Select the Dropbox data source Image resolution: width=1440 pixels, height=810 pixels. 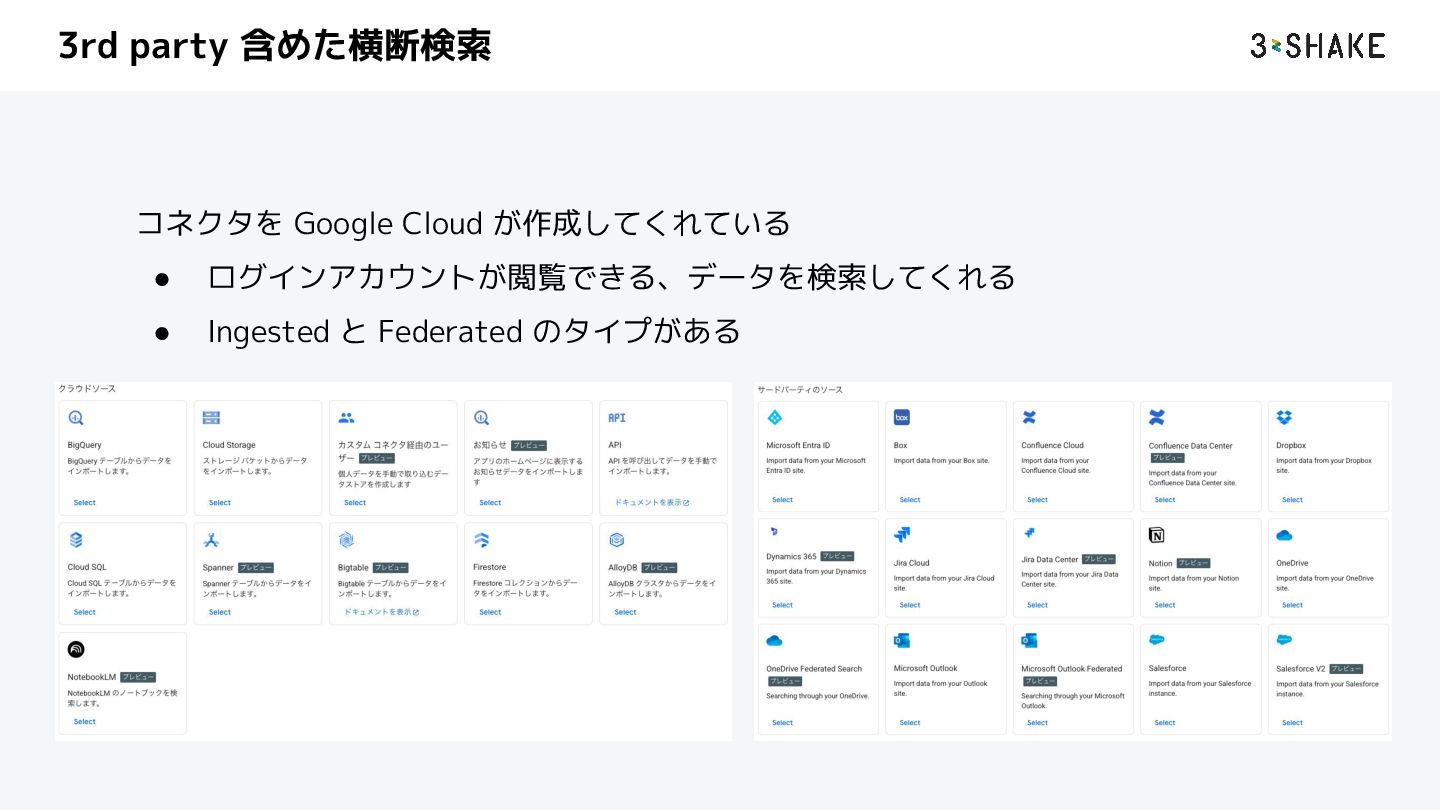click(x=1293, y=500)
